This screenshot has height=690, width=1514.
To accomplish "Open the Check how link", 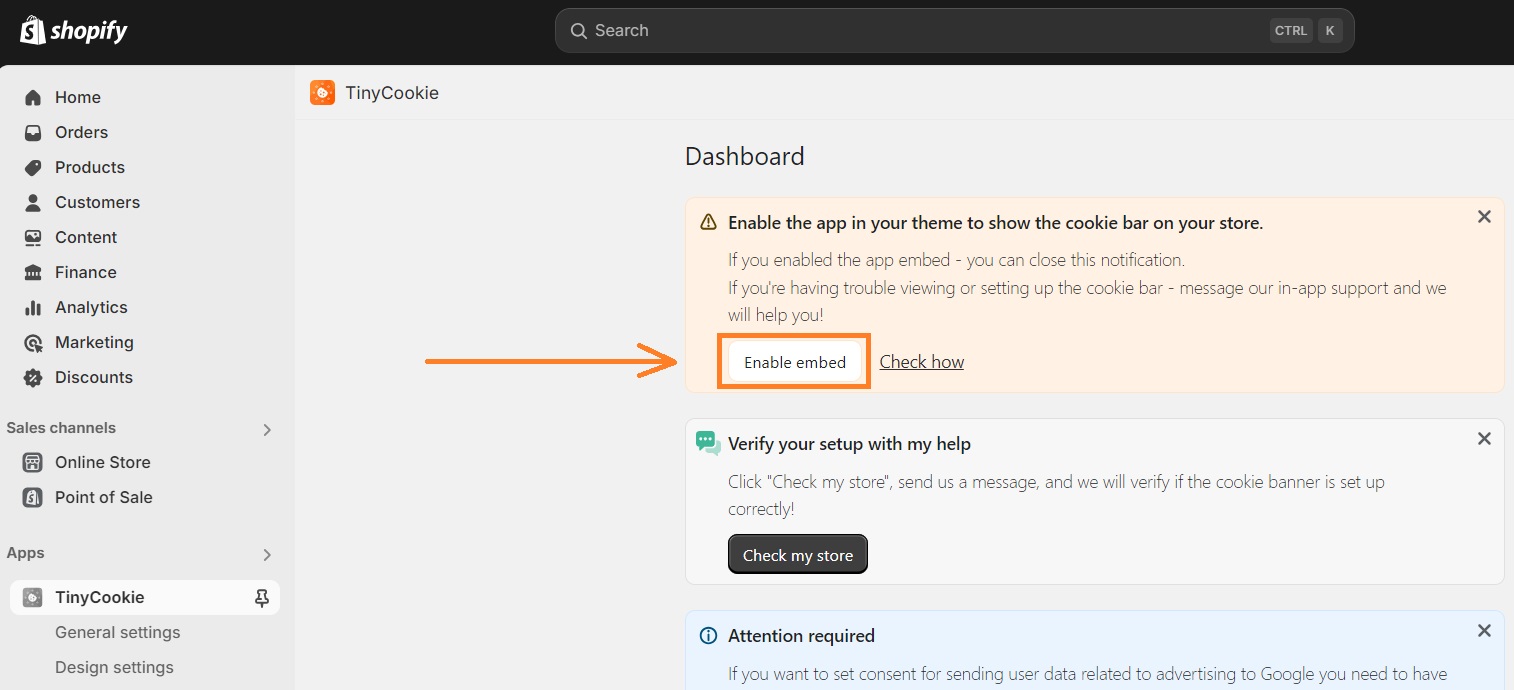I will click(x=921, y=361).
